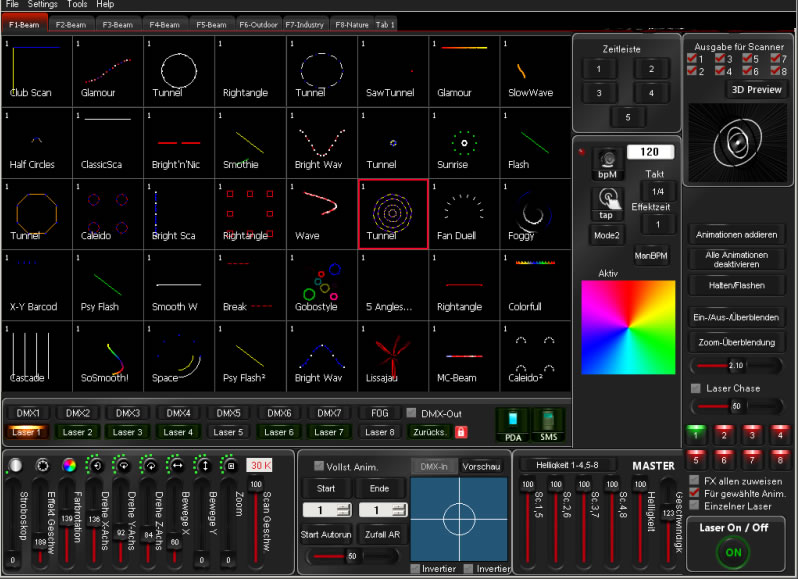The height and width of the screenshot is (579, 798).
Task: Enable the Laser Chase checkbox
Action: (x=695, y=388)
